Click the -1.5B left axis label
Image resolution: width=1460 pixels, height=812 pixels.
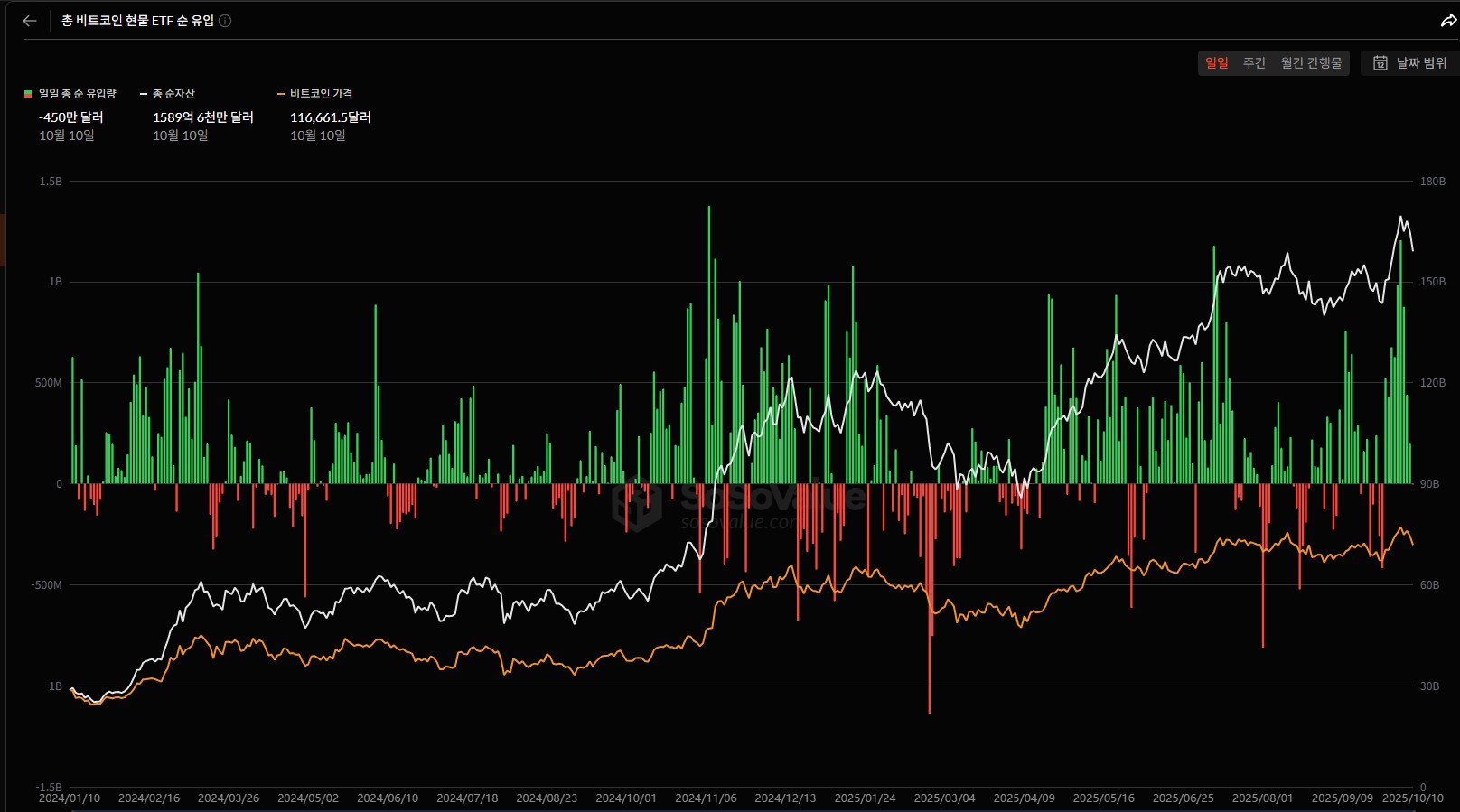pos(49,788)
